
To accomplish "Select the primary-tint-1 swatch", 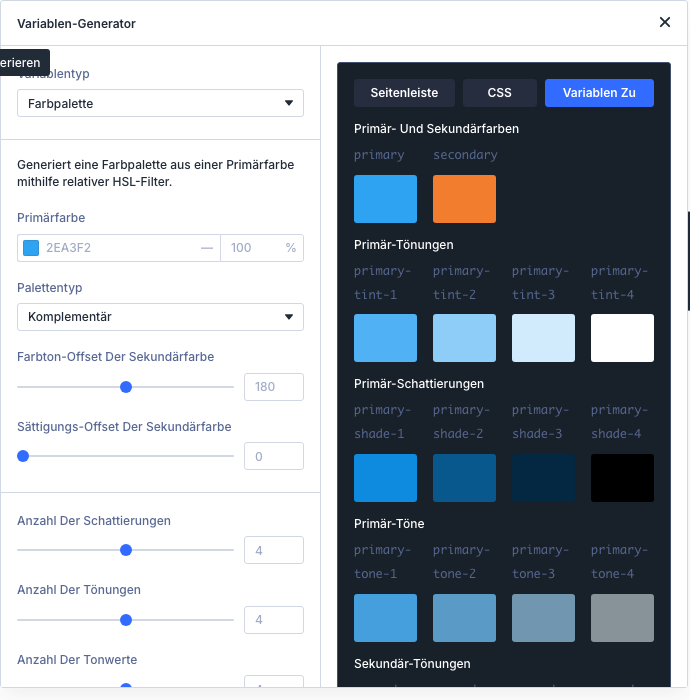I will tap(385, 338).
